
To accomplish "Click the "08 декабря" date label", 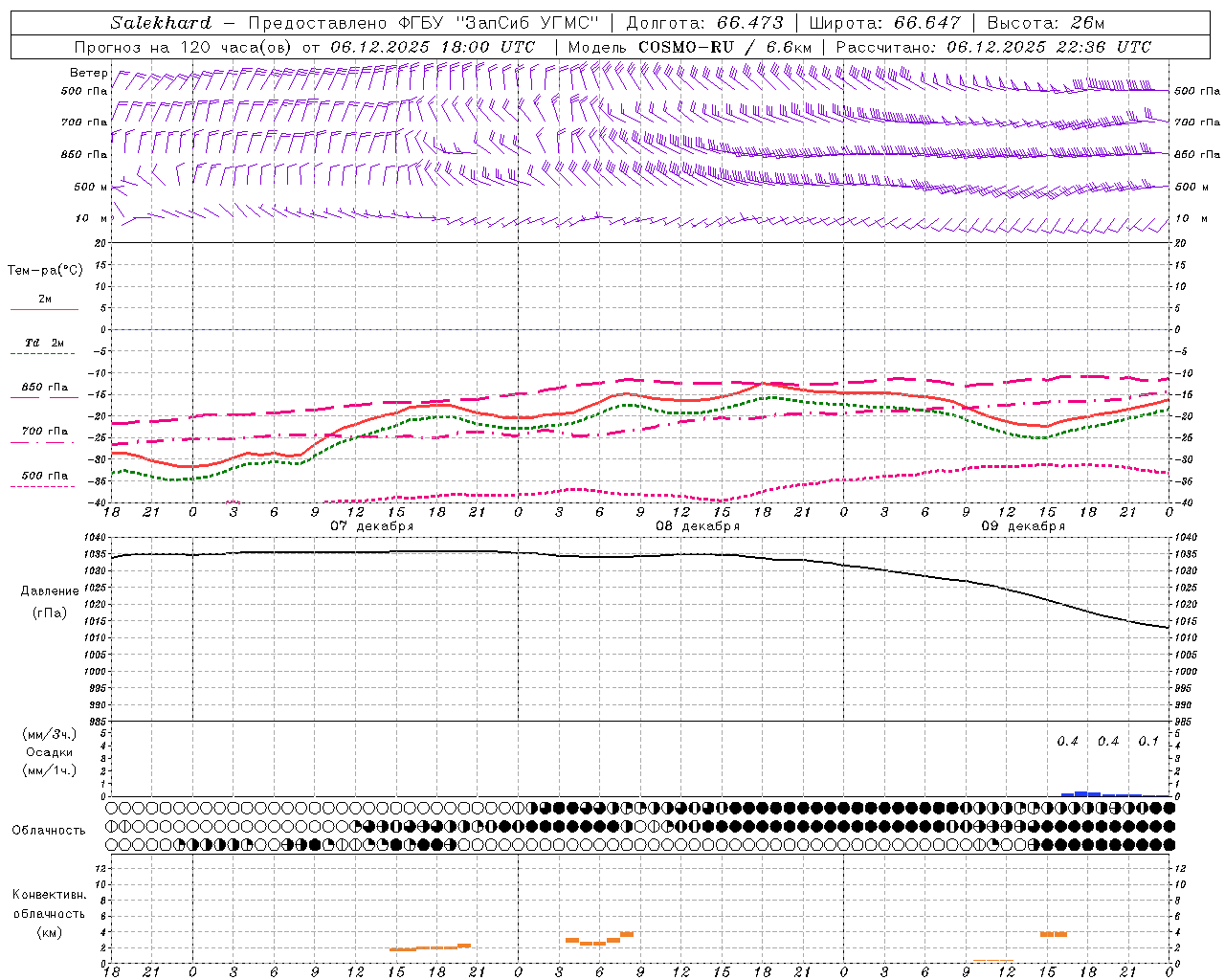I will tap(698, 526).
